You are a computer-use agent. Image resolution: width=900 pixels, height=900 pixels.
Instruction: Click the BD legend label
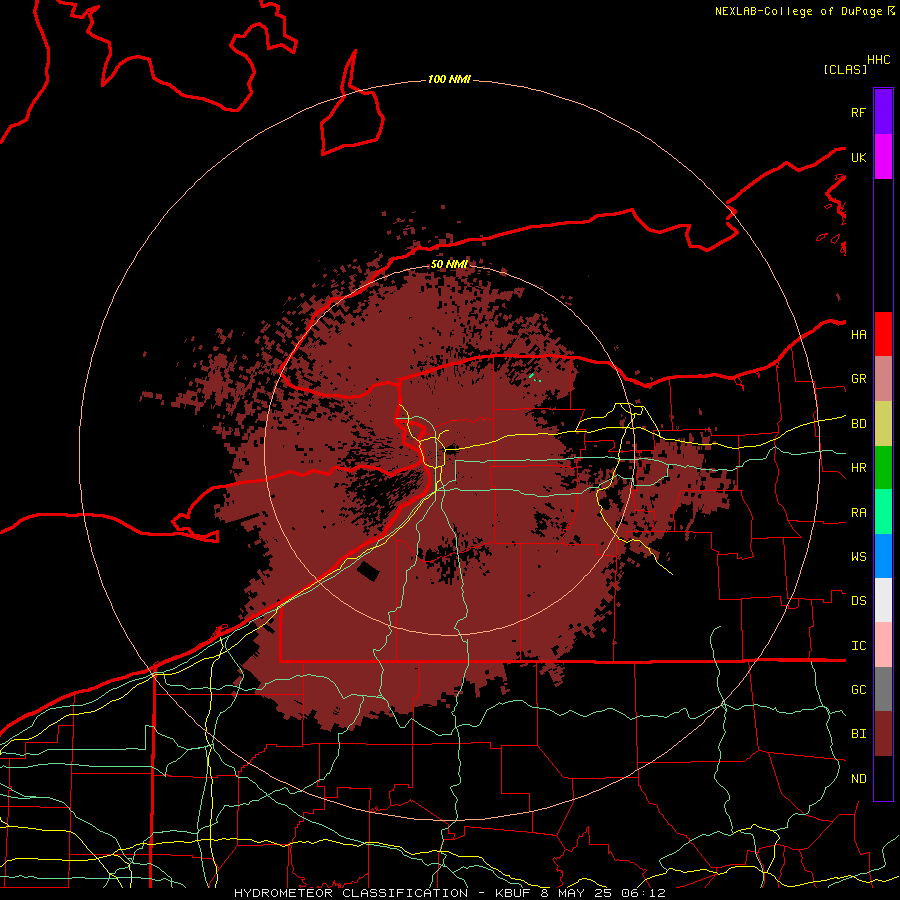click(x=858, y=424)
